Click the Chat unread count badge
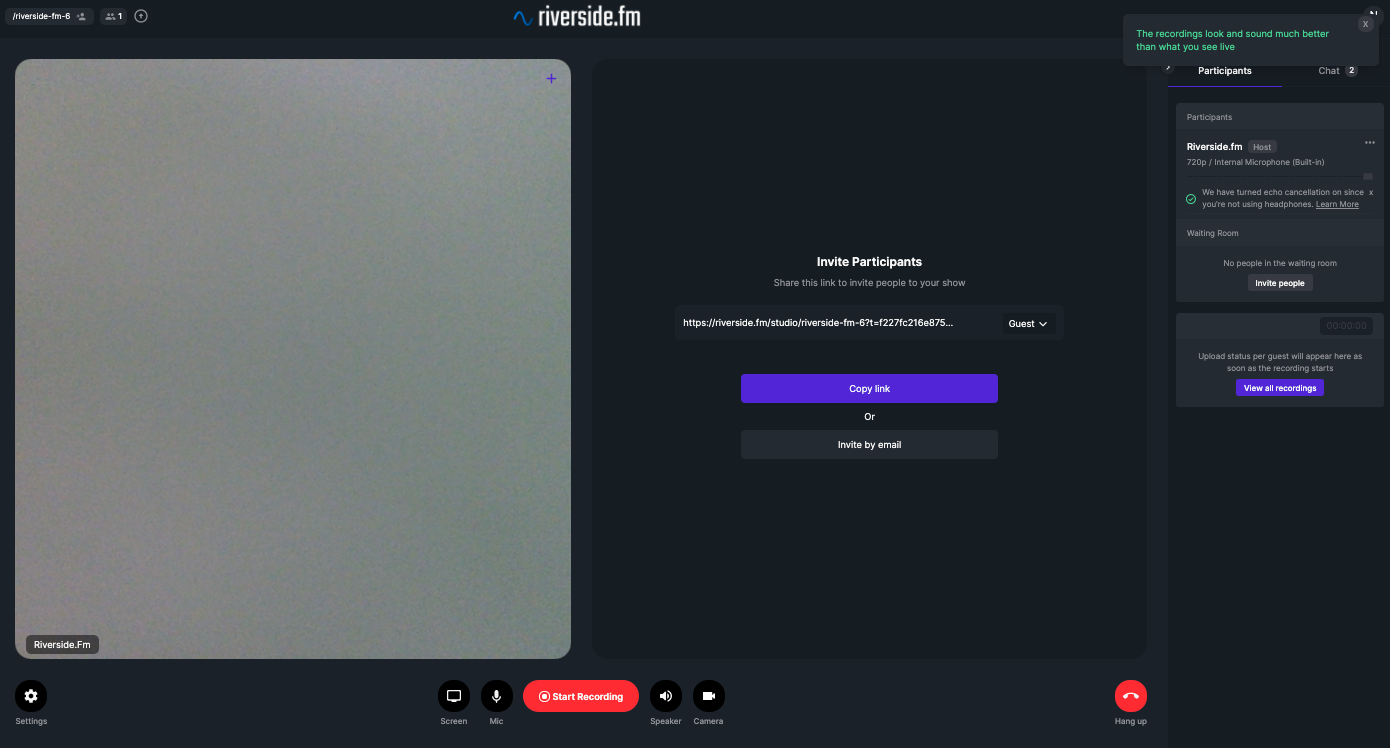Viewport: 1390px width, 748px height. point(1351,71)
